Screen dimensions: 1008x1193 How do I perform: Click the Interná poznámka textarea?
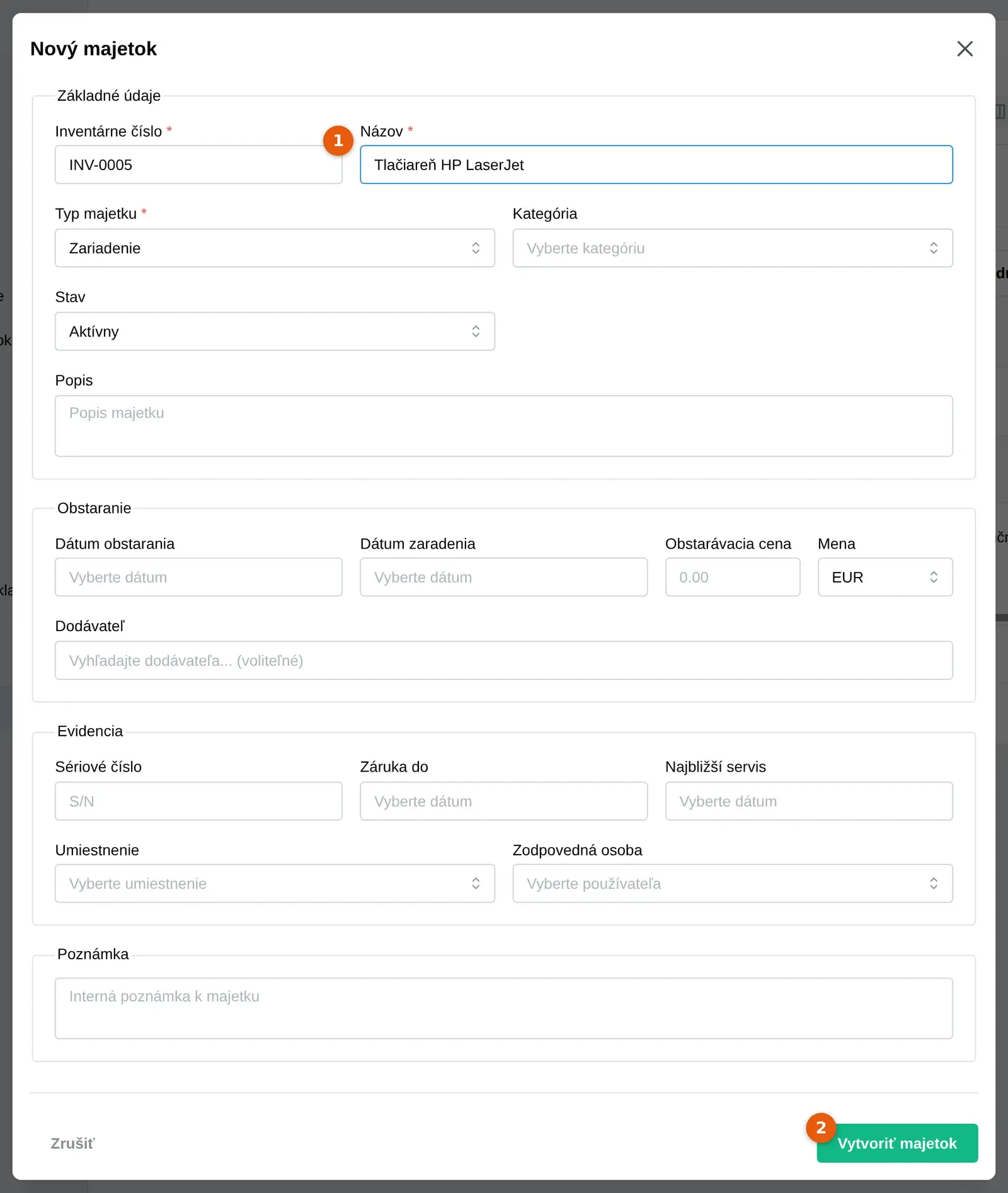click(x=504, y=1008)
